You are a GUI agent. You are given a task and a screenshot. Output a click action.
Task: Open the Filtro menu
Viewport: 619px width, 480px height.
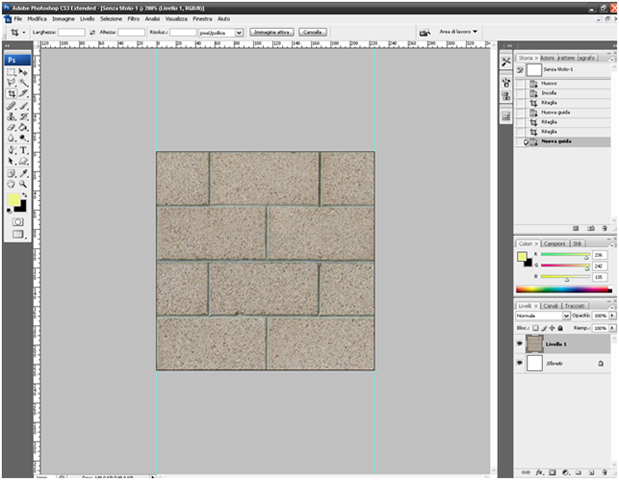[133, 19]
